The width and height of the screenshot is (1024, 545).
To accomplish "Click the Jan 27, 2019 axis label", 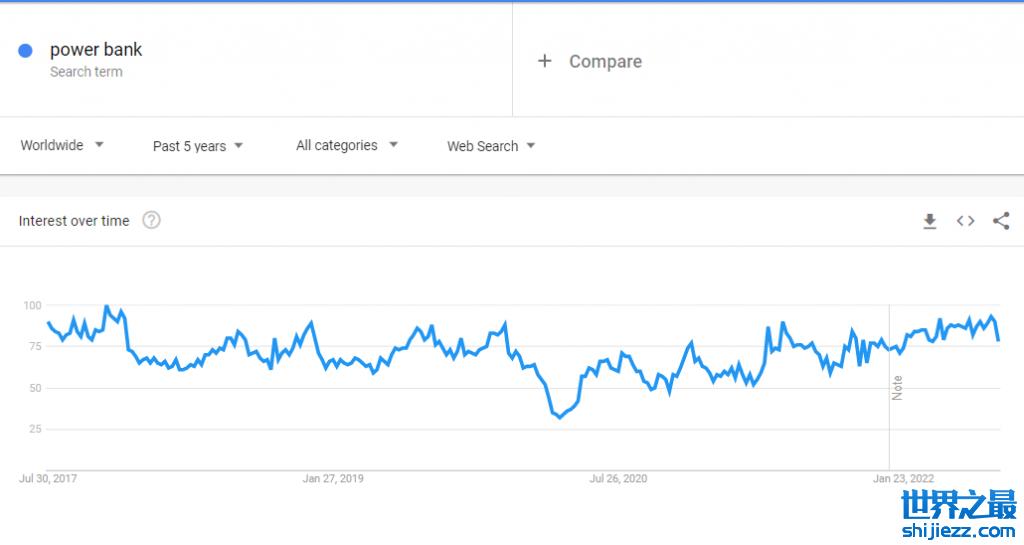I will click(x=333, y=479).
